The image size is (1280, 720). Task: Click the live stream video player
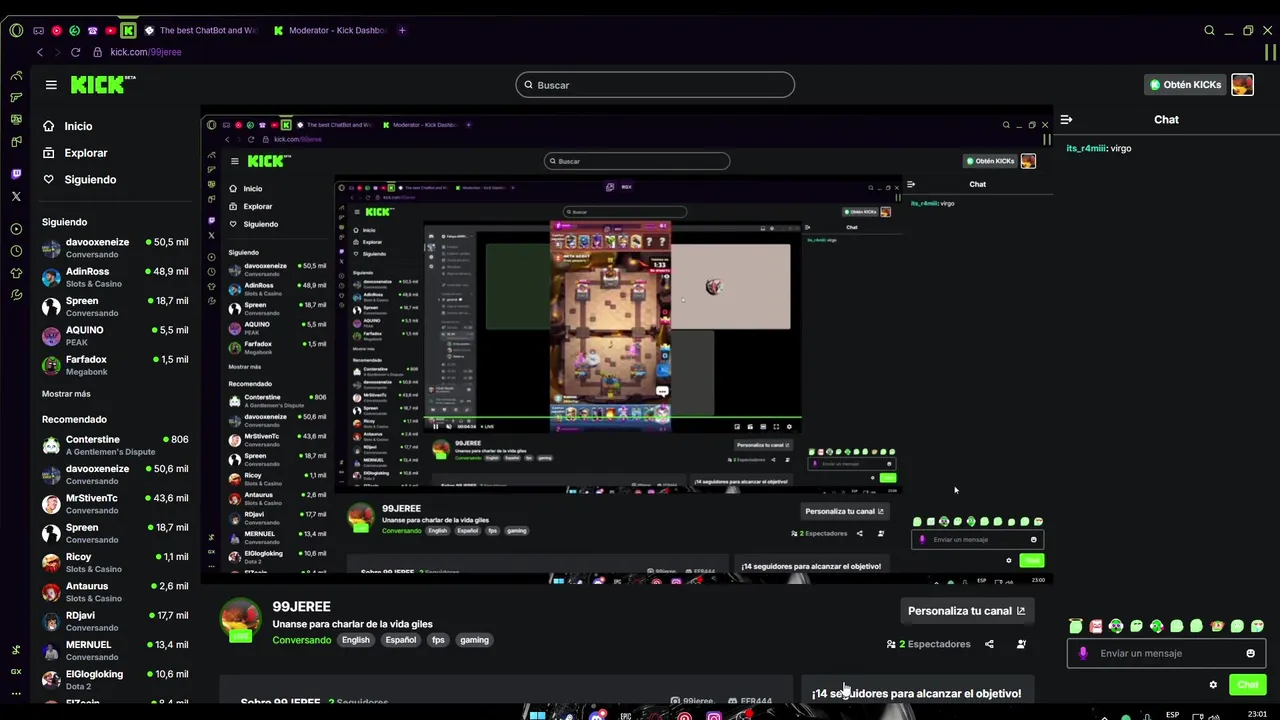tap(626, 345)
